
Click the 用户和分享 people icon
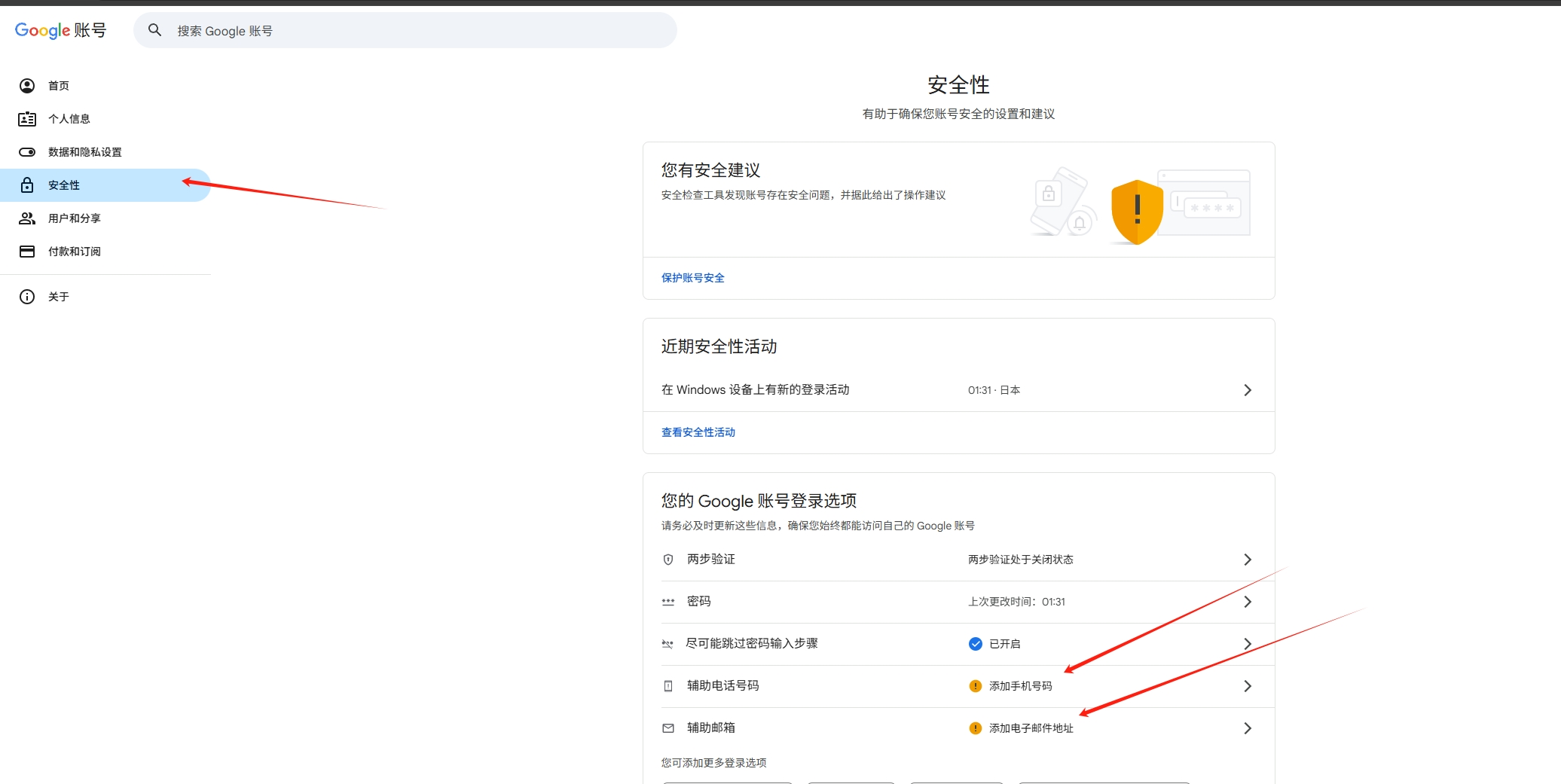coord(27,218)
